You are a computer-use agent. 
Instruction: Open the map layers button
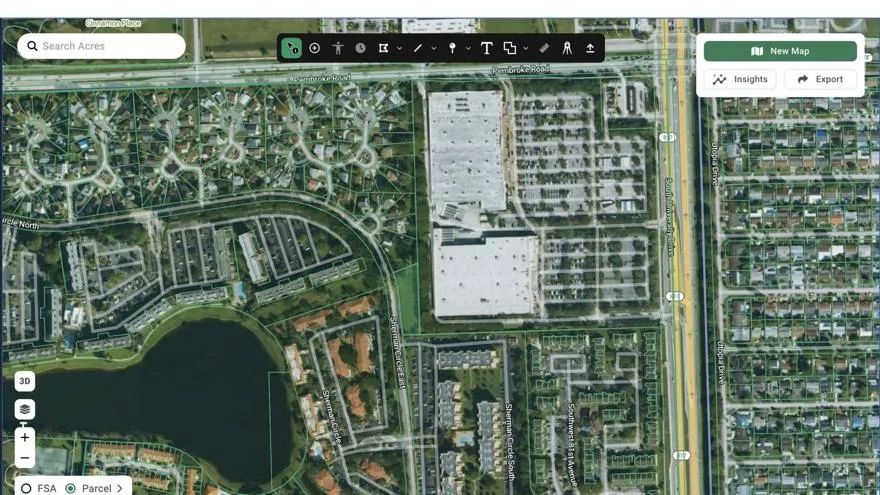(x=25, y=409)
